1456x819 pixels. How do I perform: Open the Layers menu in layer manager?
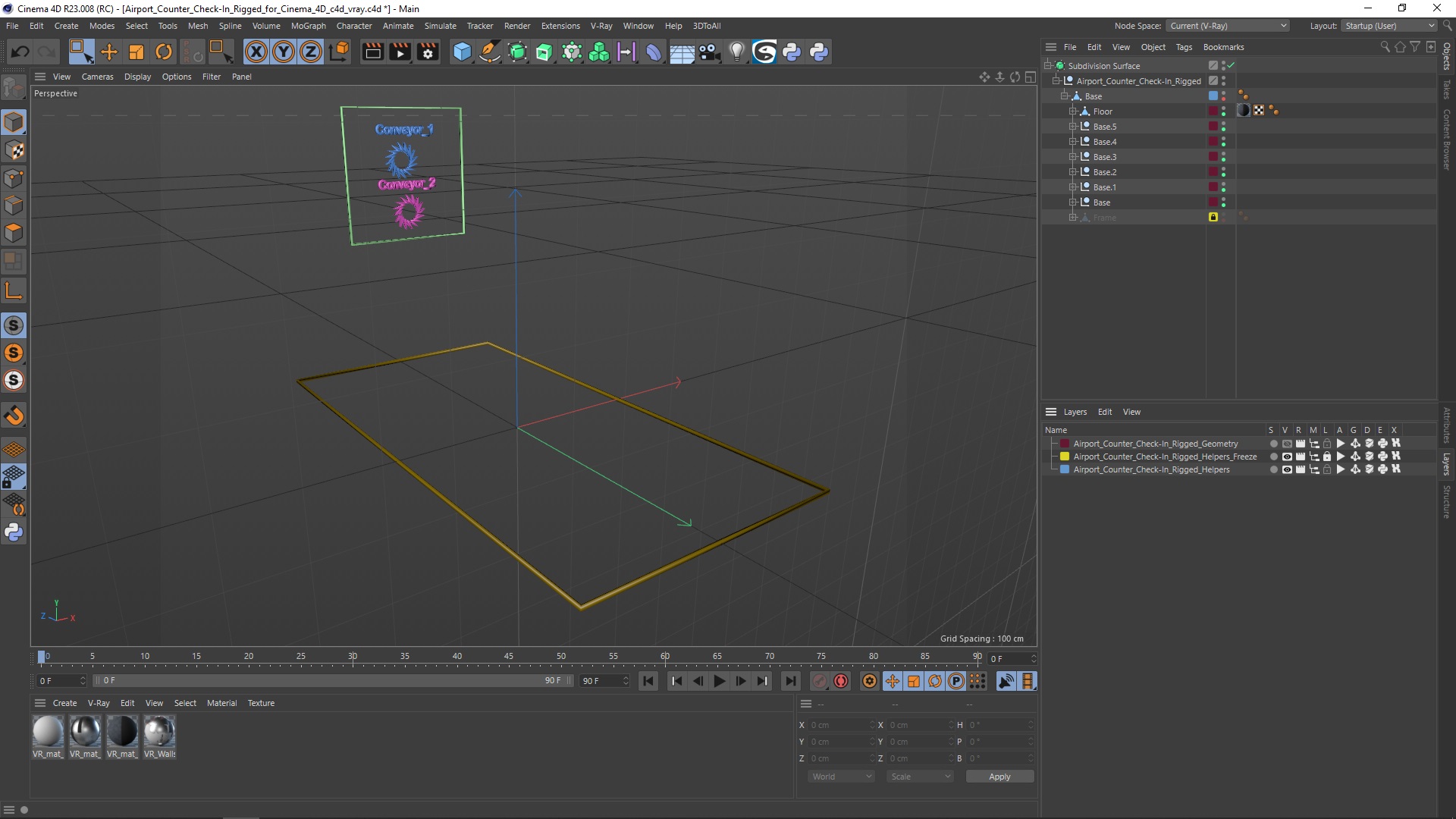click(1075, 412)
